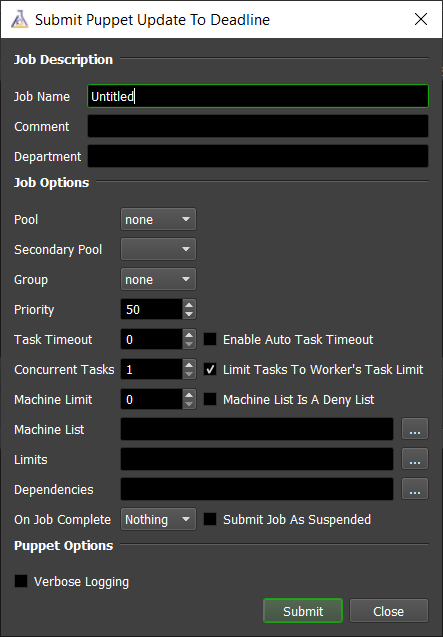Image resolution: width=443 pixels, height=637 pixels.
Task: Open the Machine List browse button
Action: 415,429
